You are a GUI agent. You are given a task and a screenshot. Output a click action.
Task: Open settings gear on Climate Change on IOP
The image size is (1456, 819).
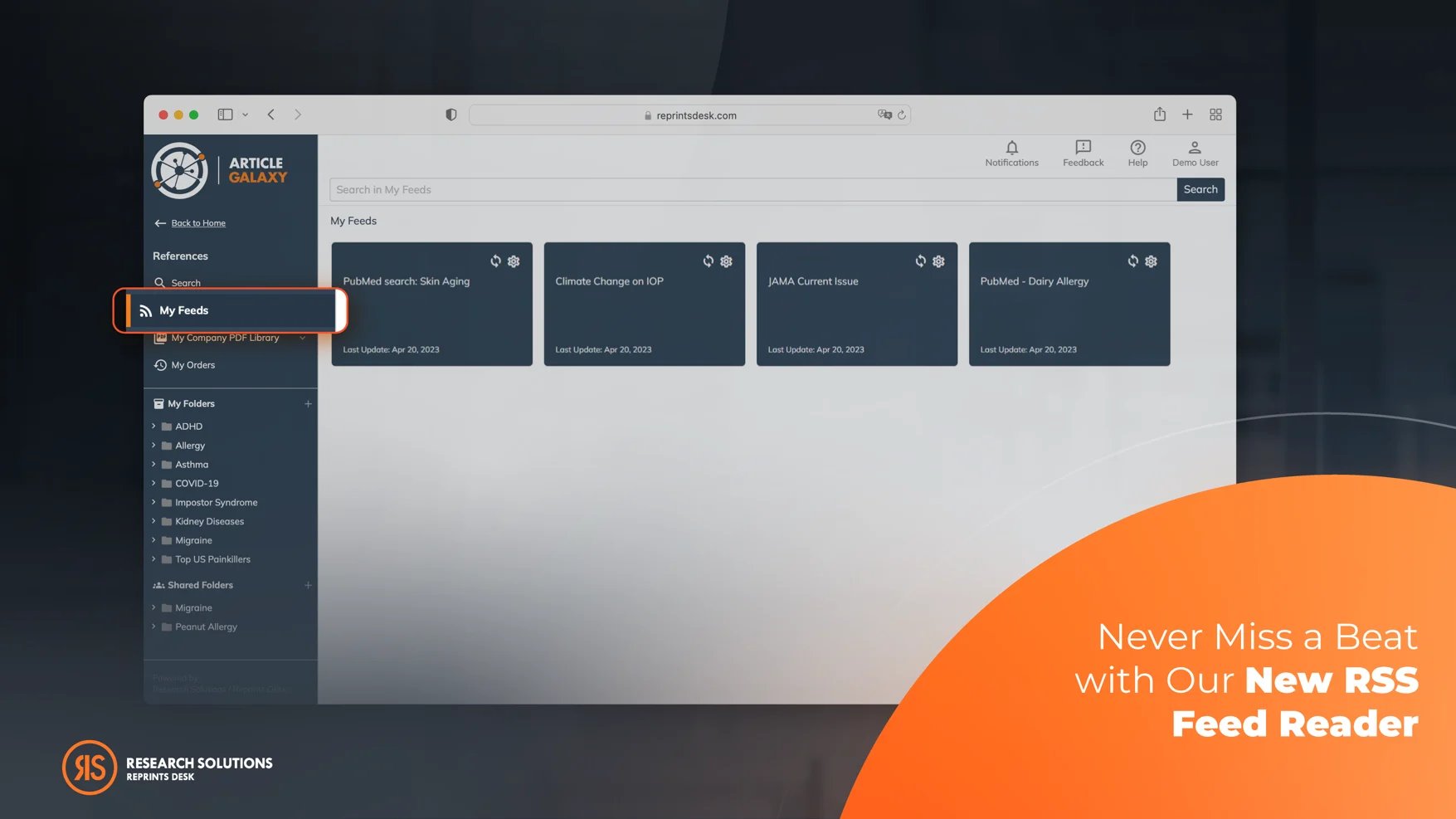[726, 261]
